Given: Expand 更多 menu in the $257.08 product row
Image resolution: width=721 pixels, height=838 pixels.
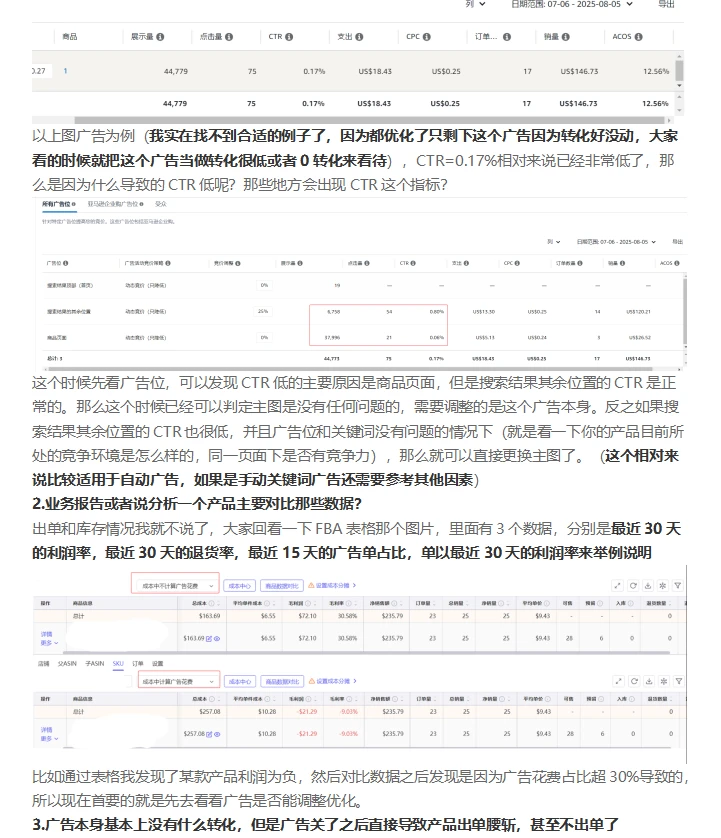Looking at the screenshot, I should 49,739.
